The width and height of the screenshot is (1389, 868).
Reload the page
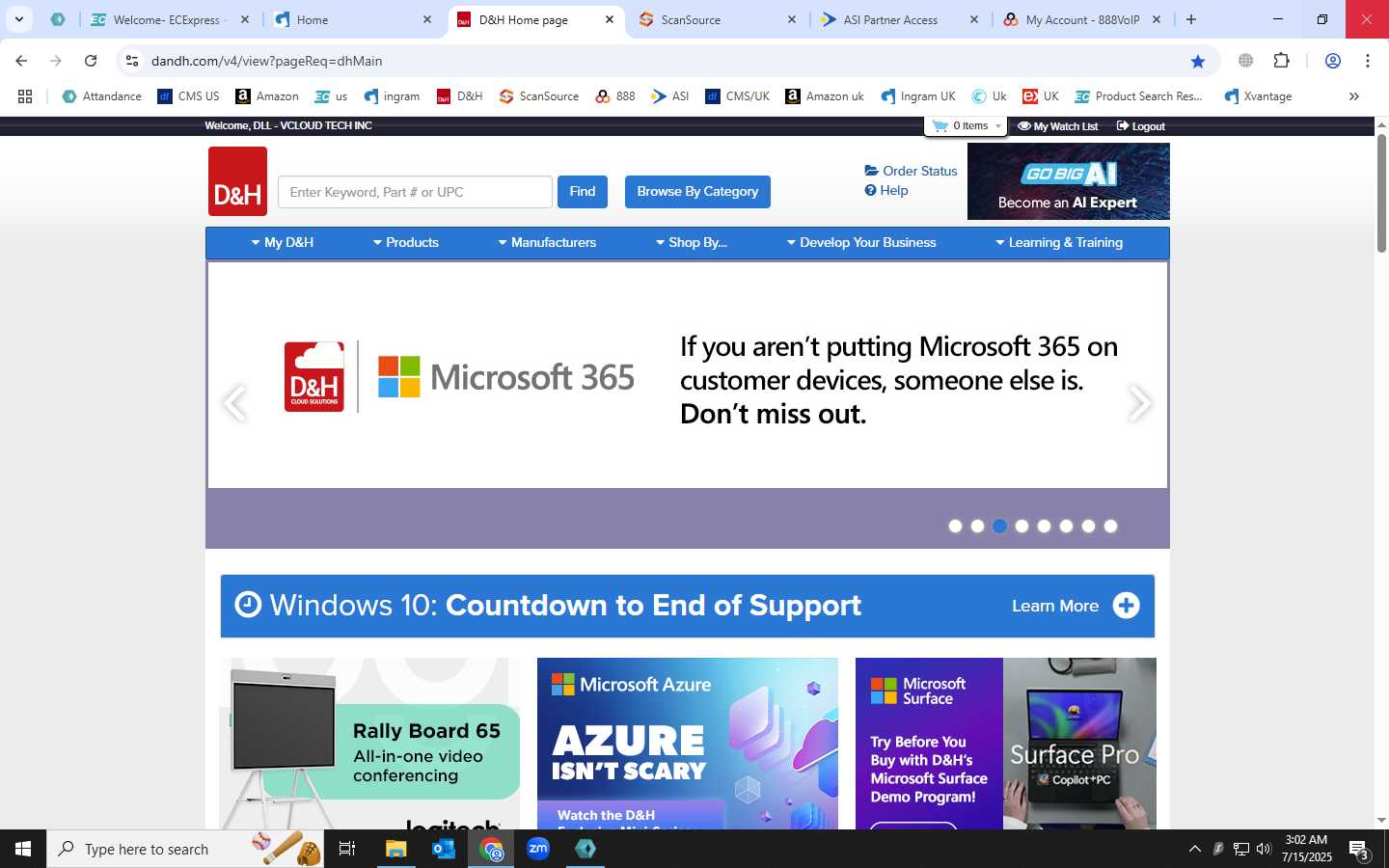click(91, 61)
